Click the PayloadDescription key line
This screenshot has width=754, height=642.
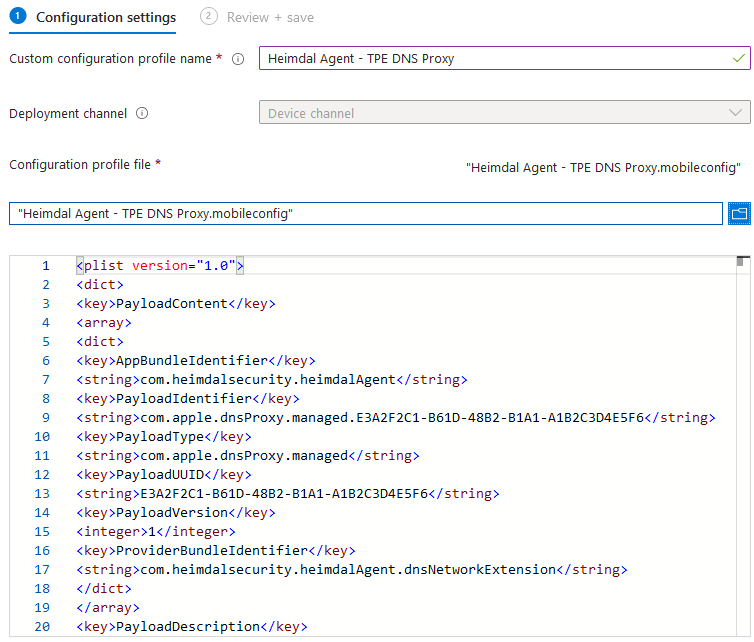[x=191, y=627]
